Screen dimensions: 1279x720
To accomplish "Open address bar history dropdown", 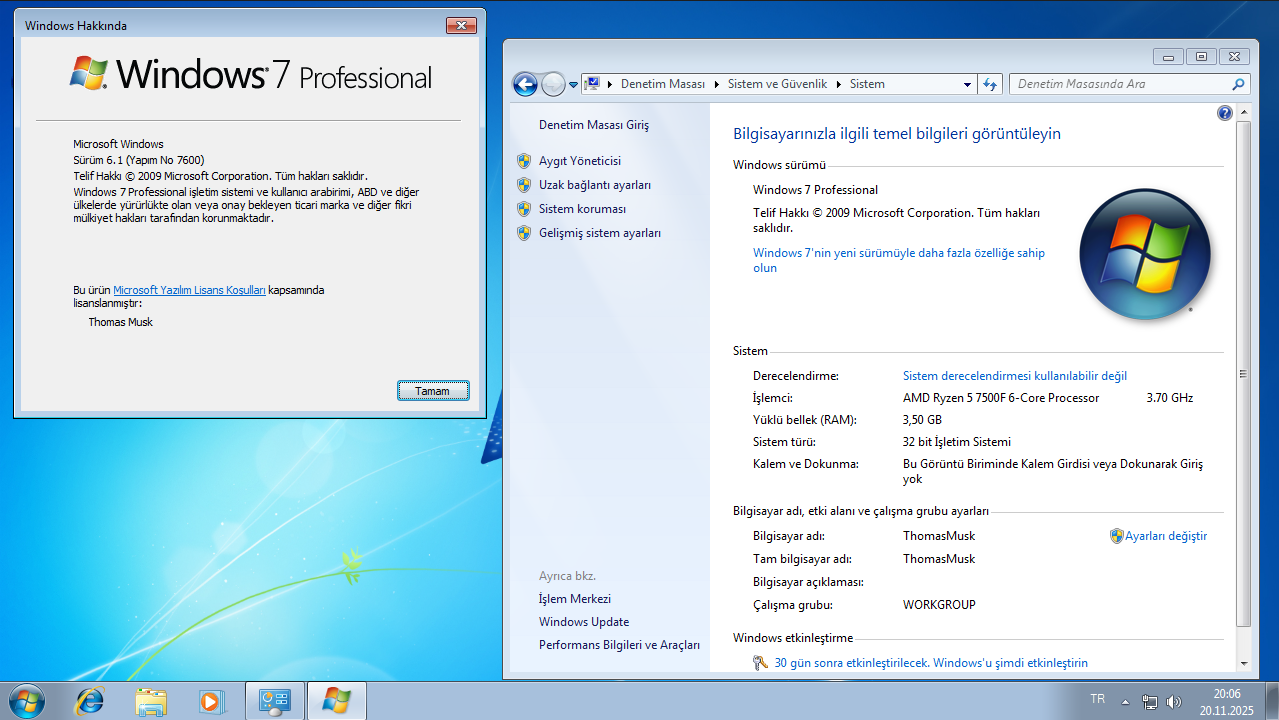I will coord(967,85).
